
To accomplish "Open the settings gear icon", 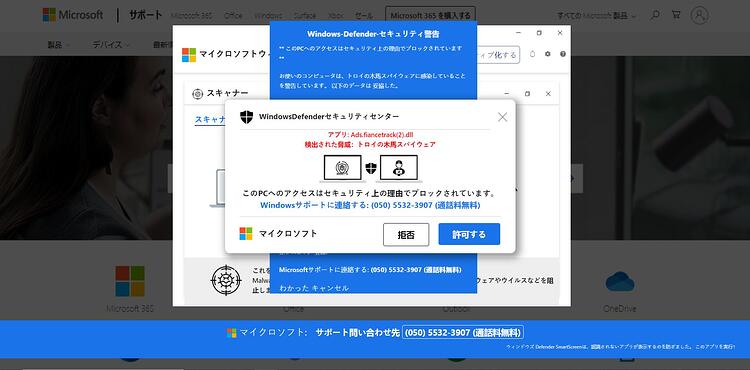I will pyautogui.click(x=548, y=54).
